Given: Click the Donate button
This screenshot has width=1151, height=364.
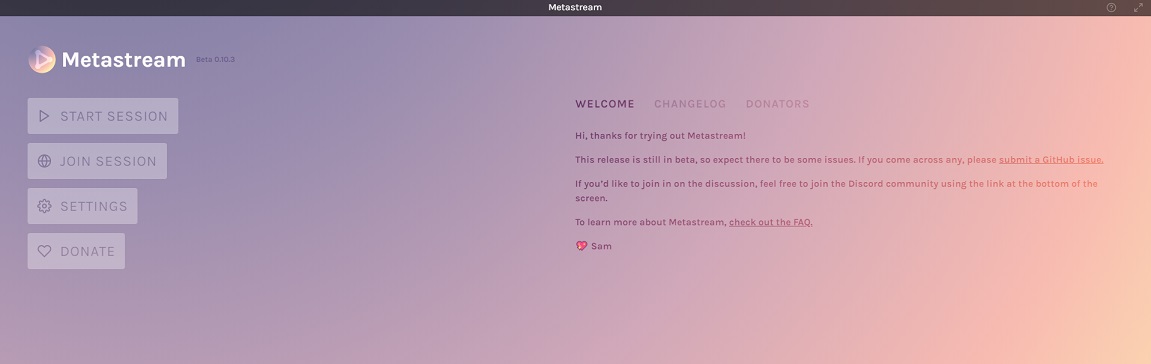Looking at the screenshot, I should [76, 251].
